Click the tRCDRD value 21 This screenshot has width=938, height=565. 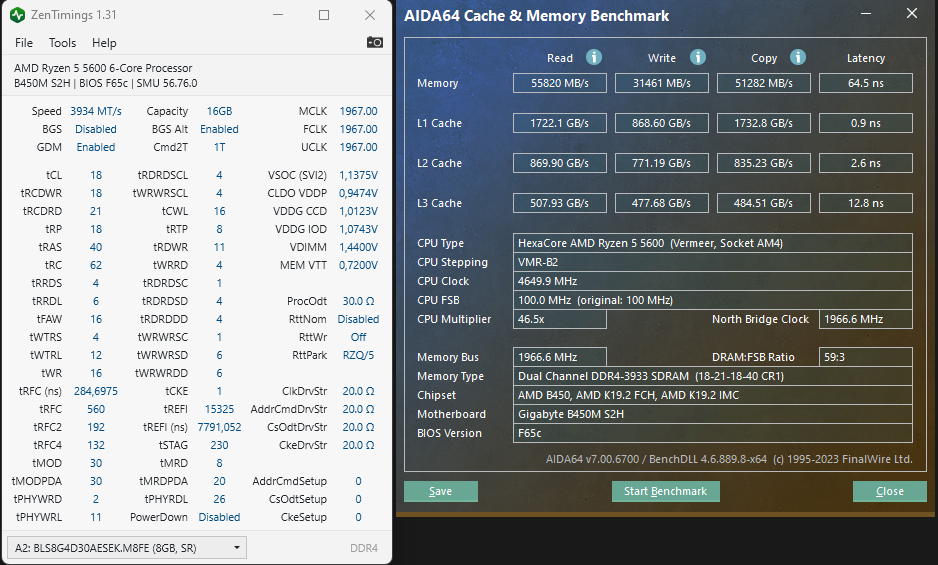pos(96,211)
